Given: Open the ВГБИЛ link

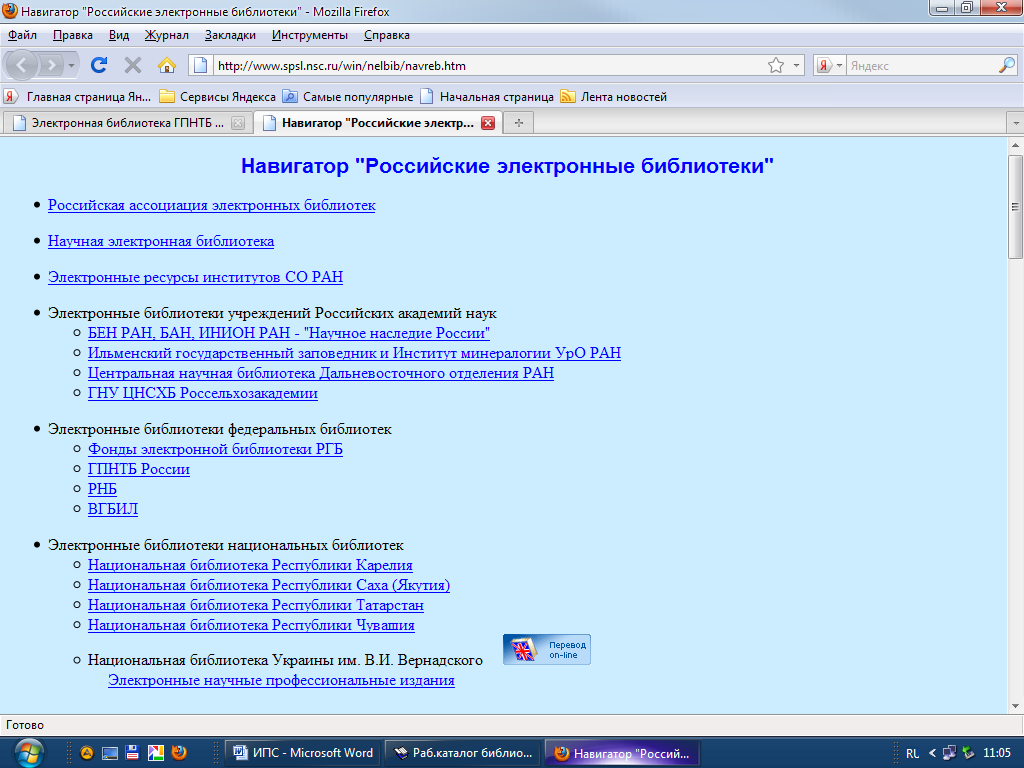Looking at the screenshot, I should tap(112, 509).
